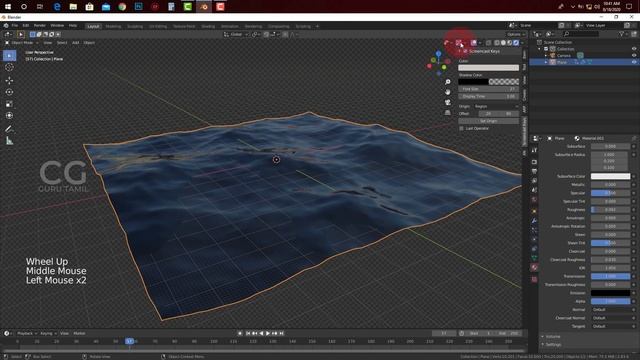Open the Object Data properties tab icon

click(534, 258)
